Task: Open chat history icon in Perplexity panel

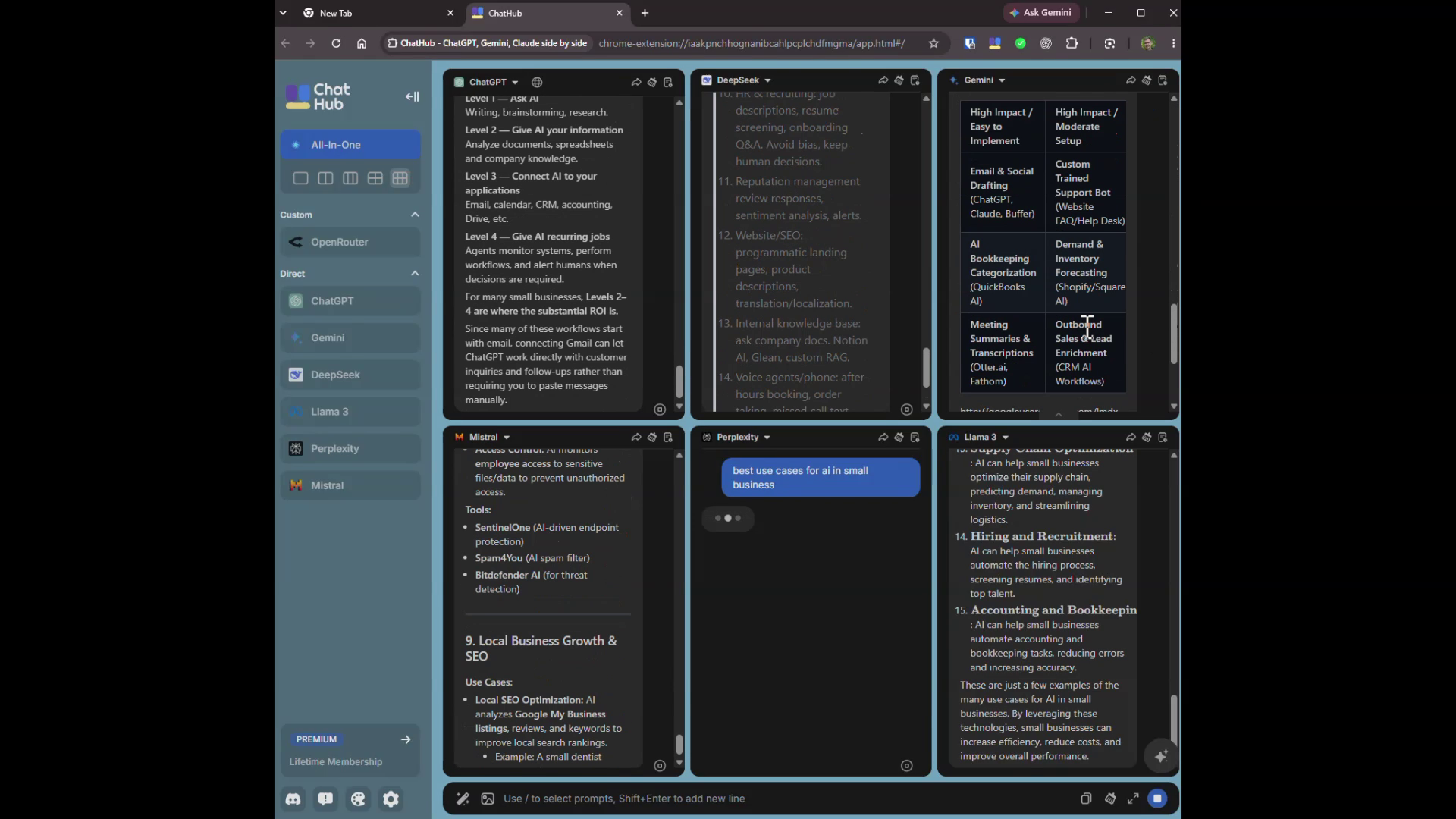Action: click(x=915, y=437)
